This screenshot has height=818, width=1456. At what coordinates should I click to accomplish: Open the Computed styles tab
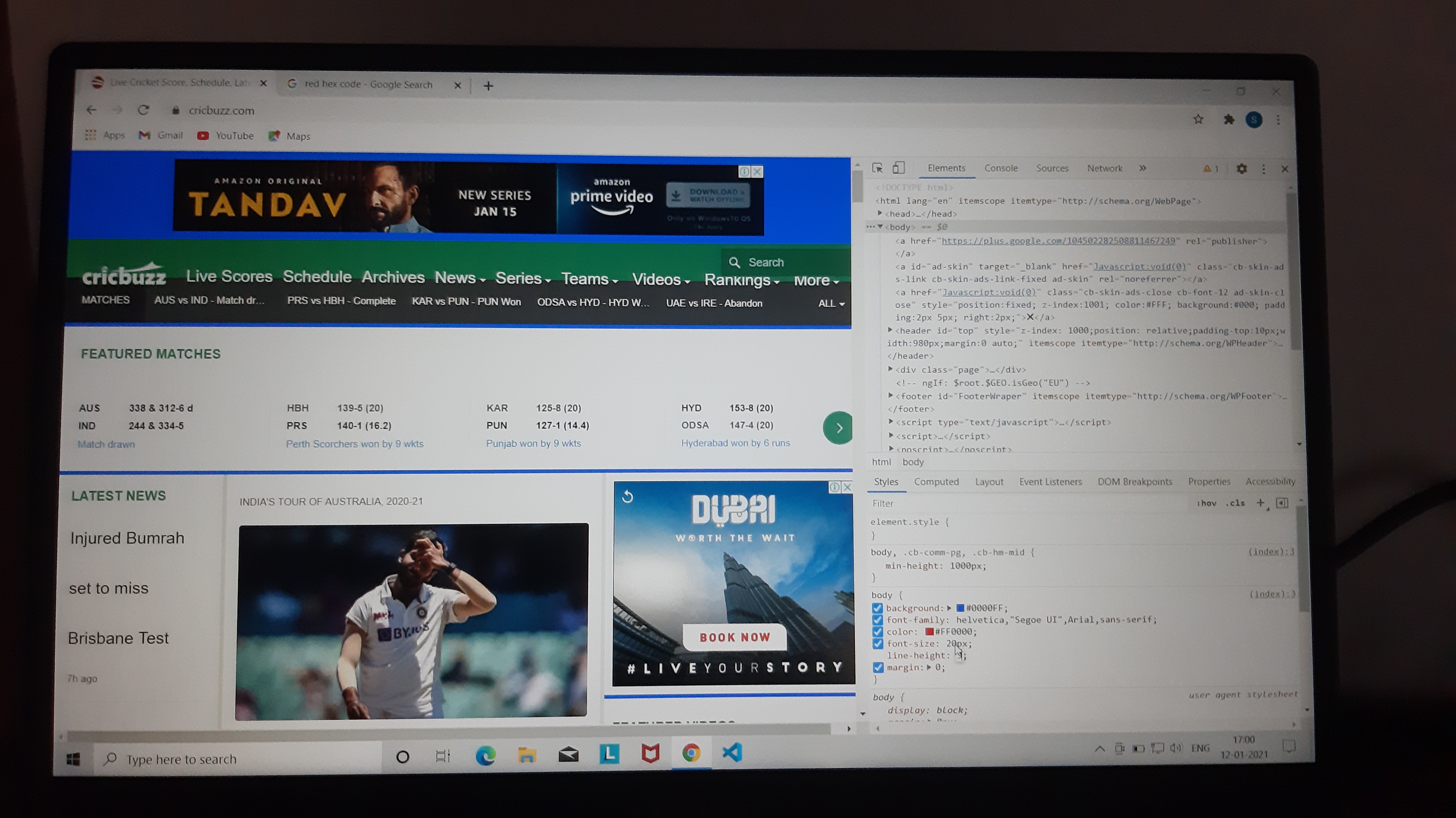(936, 482)
